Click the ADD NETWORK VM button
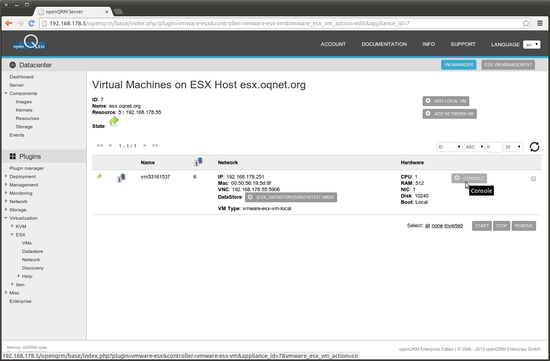Viewport: 550px width, 361px height. [x=449, y=114]
